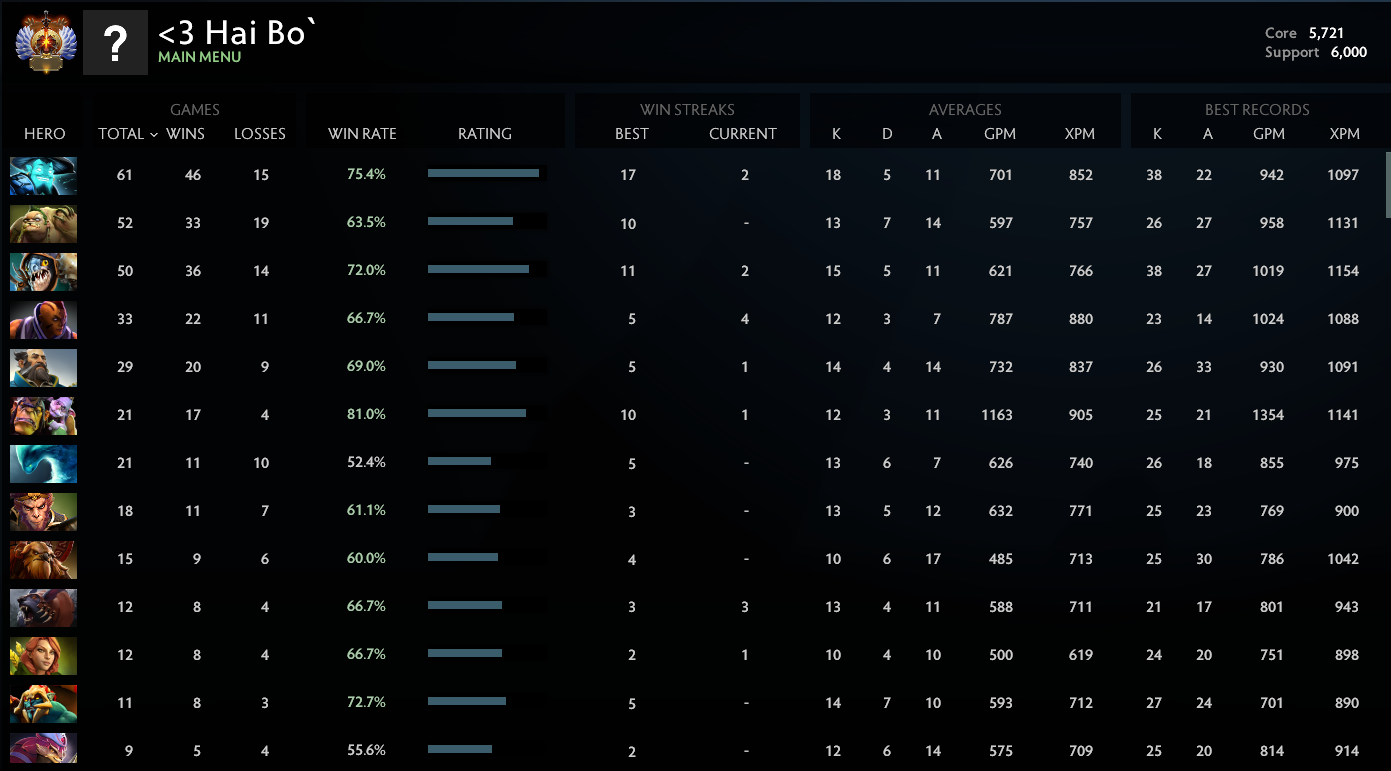Toggle sort arrow next to TOTAL
The height and width of the screenshot is (771, 1391).
pos(154,134)
